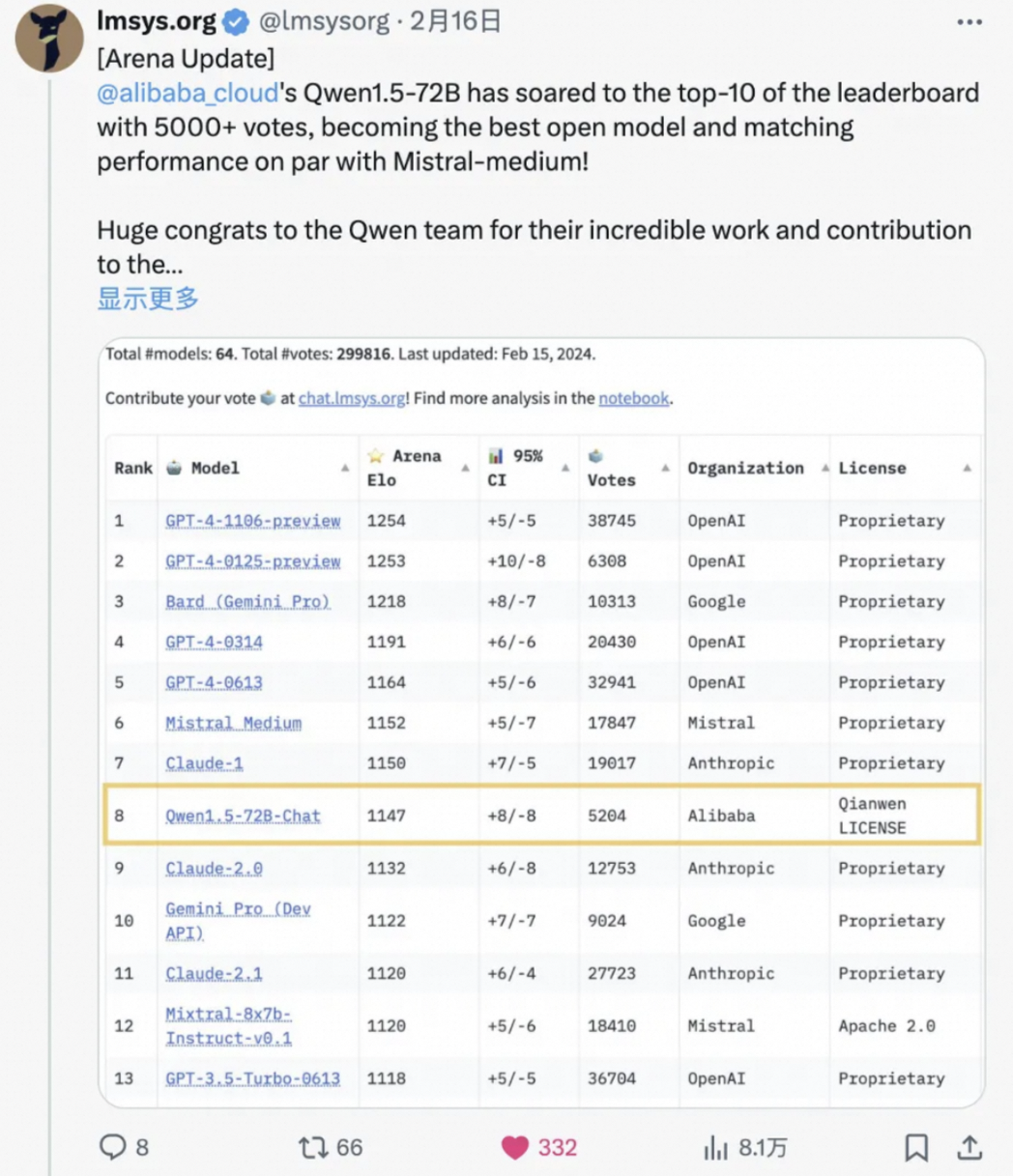This screenshot has width=1013, height=1176.
Task: Click the Arena Elo value 1118
Action: (387, 1078)
